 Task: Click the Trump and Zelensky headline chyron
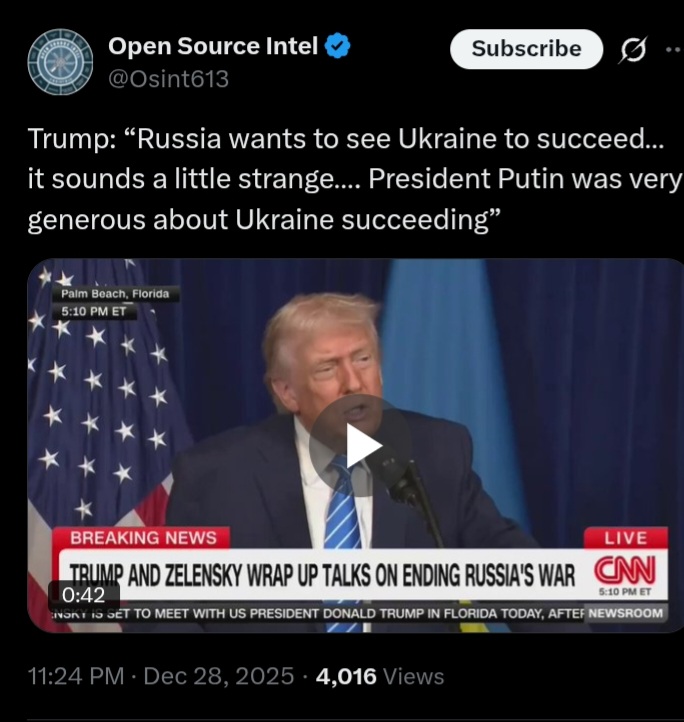pyautogui.click(x=322, y=575)
